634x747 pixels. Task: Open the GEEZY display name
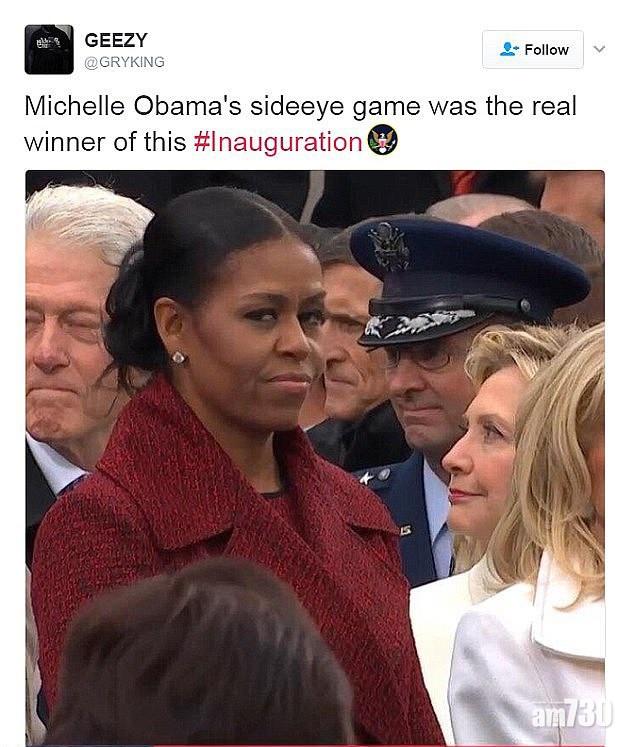(x=116, y=40)
